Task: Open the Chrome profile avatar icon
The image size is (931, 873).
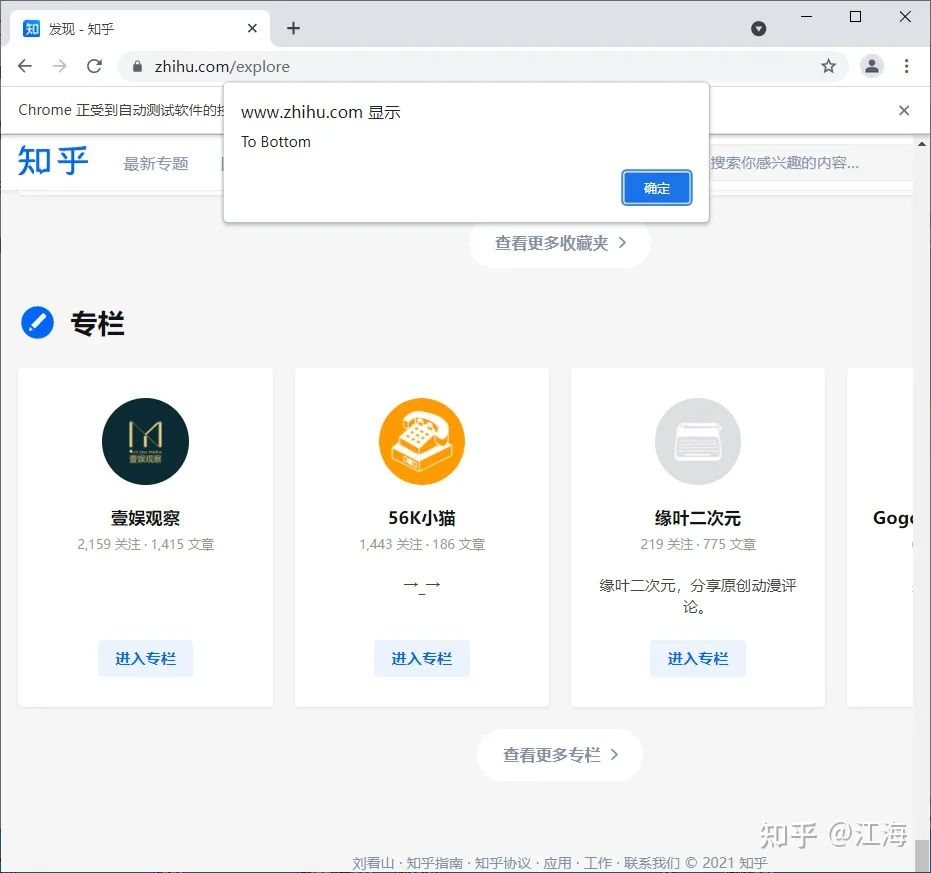Action: pyautogui.click(x=872, y=66)
